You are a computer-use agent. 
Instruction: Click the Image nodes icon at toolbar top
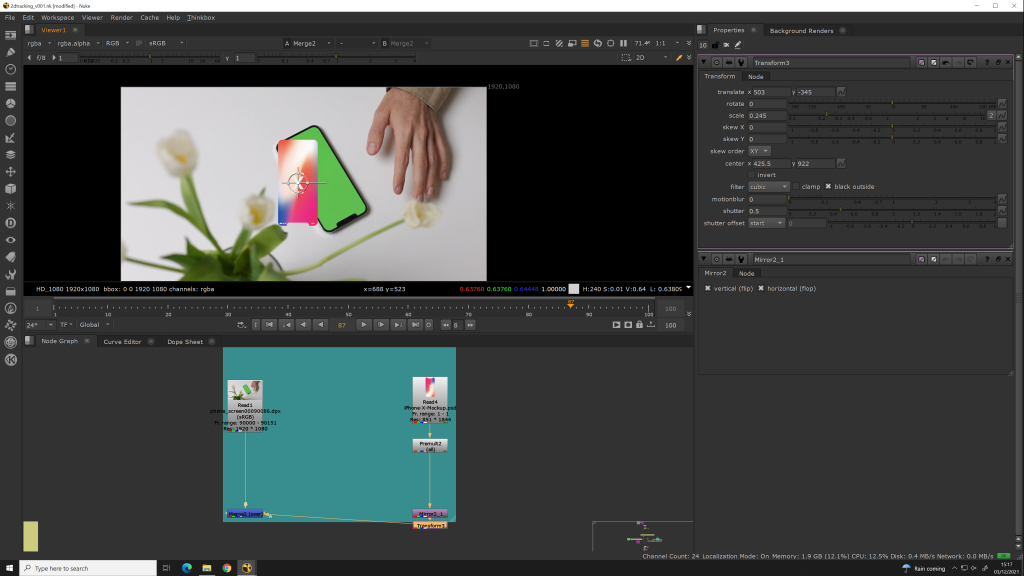(x=10, y=35)
